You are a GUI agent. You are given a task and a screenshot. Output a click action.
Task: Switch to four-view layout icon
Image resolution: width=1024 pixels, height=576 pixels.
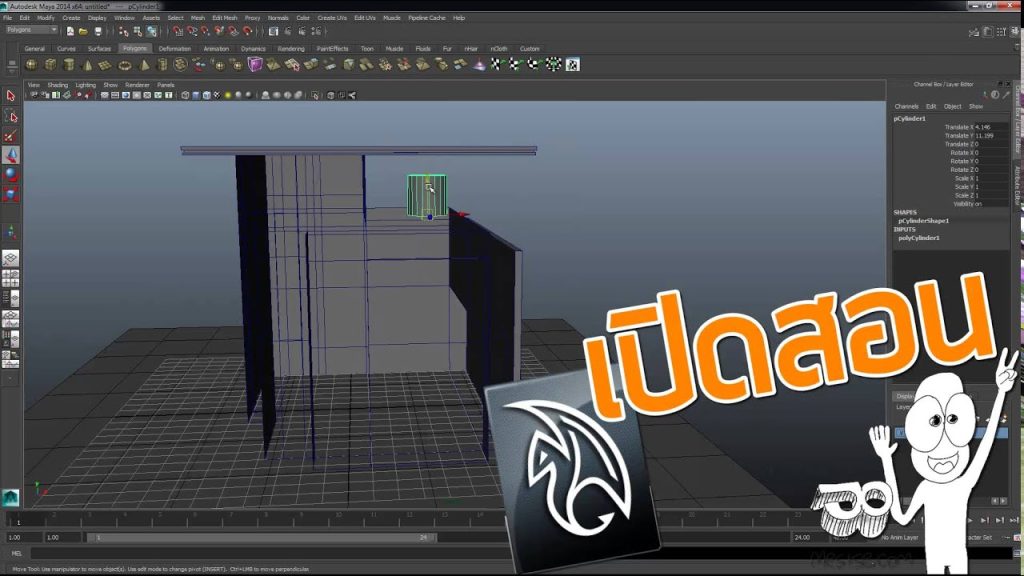10,278
